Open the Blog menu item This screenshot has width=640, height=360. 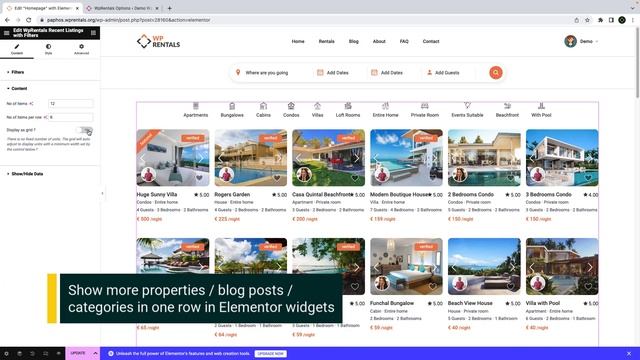click(x=353, y=41)
